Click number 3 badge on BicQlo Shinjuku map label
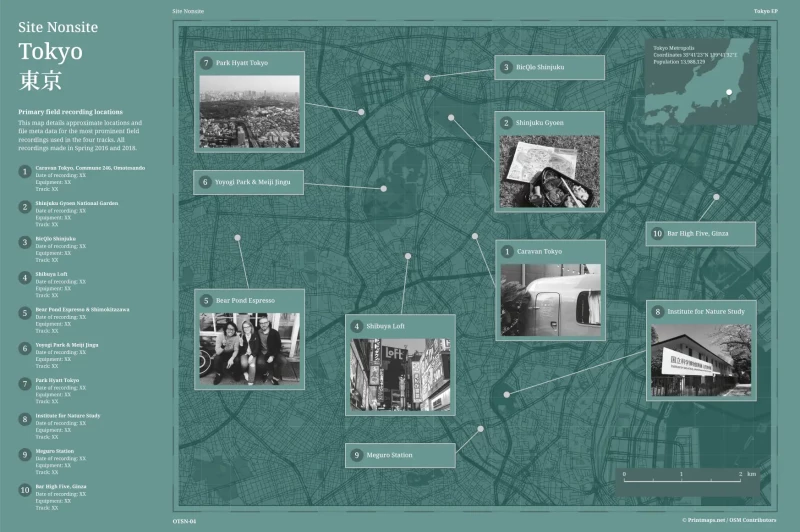 point(506,67)
